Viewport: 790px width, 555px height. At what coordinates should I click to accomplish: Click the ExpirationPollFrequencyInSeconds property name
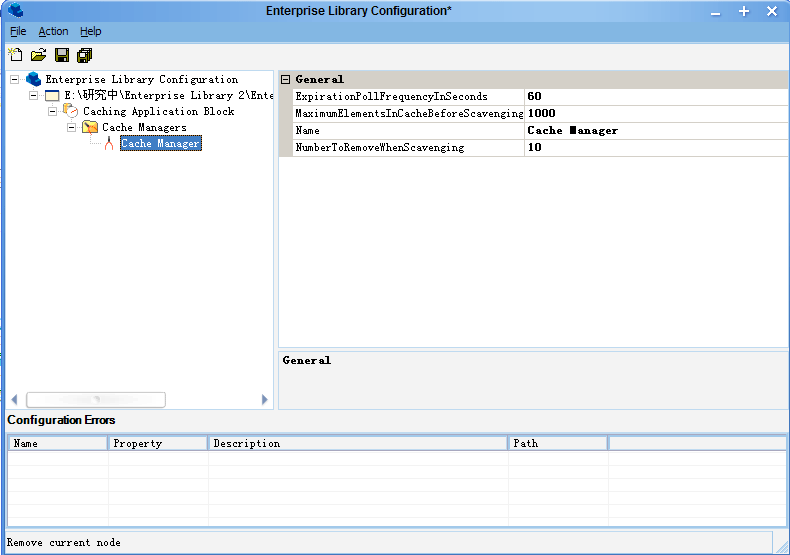tap(391, 96)
